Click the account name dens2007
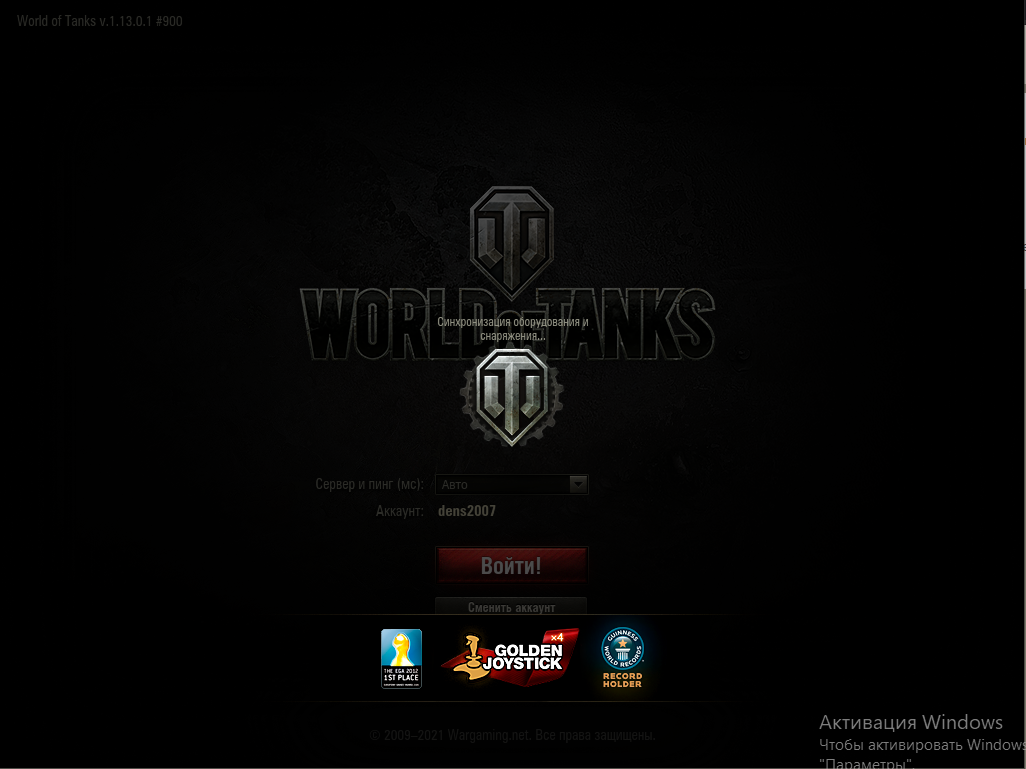The height and width of the screenshot is (769, 1026). pos(467,511)
